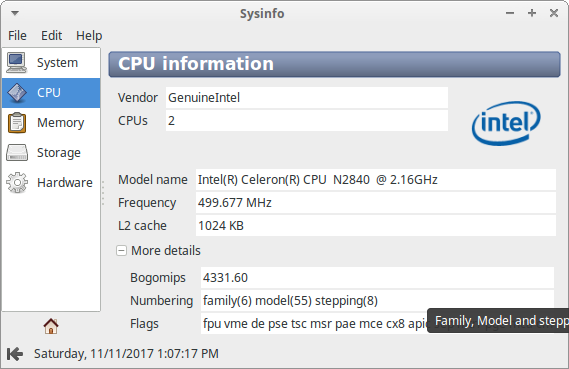
Task: Open the window menu arrow in title bar
Action: coord(15,13)
